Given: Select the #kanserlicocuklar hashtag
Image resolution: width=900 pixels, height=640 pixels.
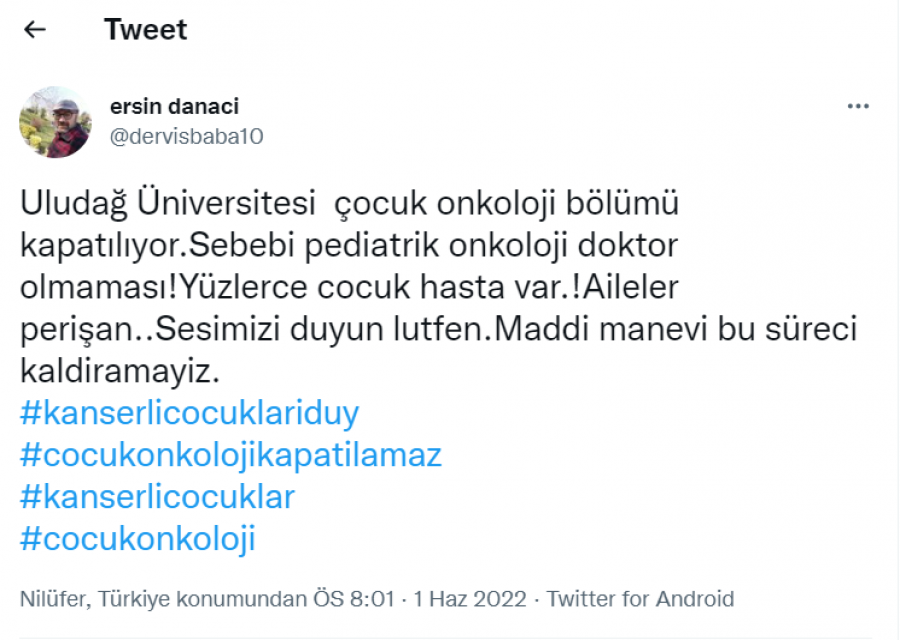Looking at the screenshot, I should pyautogui.click(x=157, y=497).
